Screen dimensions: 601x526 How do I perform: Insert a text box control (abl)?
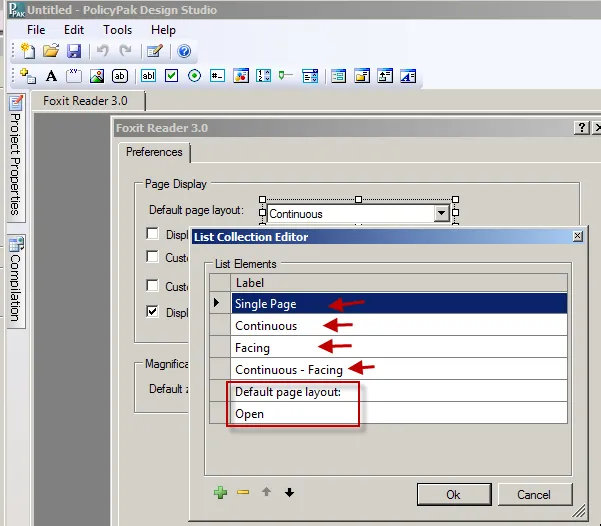148,76
